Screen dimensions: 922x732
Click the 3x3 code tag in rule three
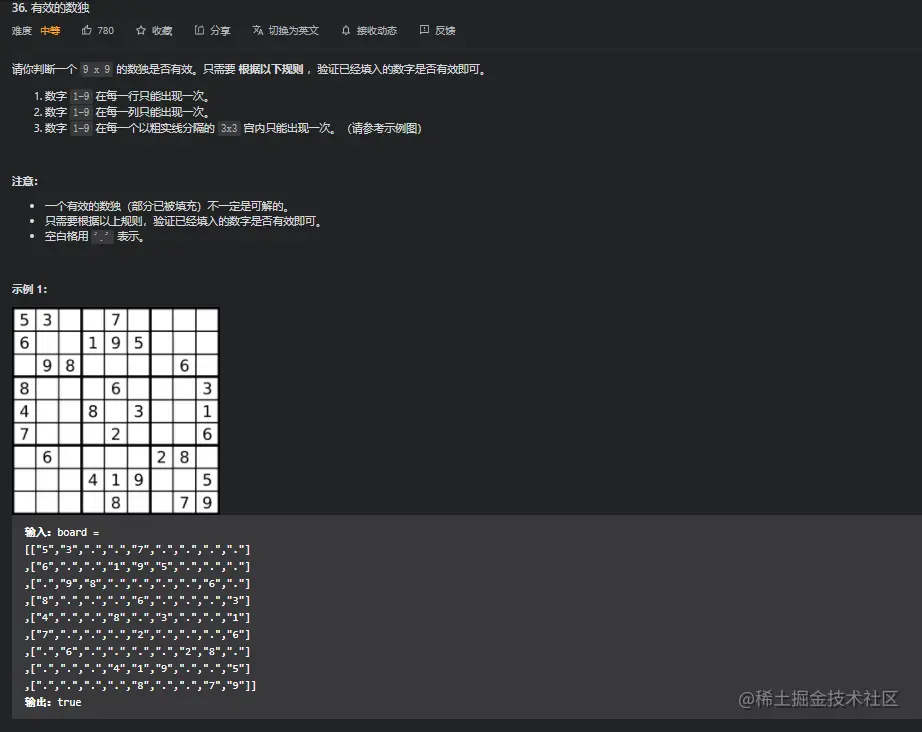click(x=229, y=128)
